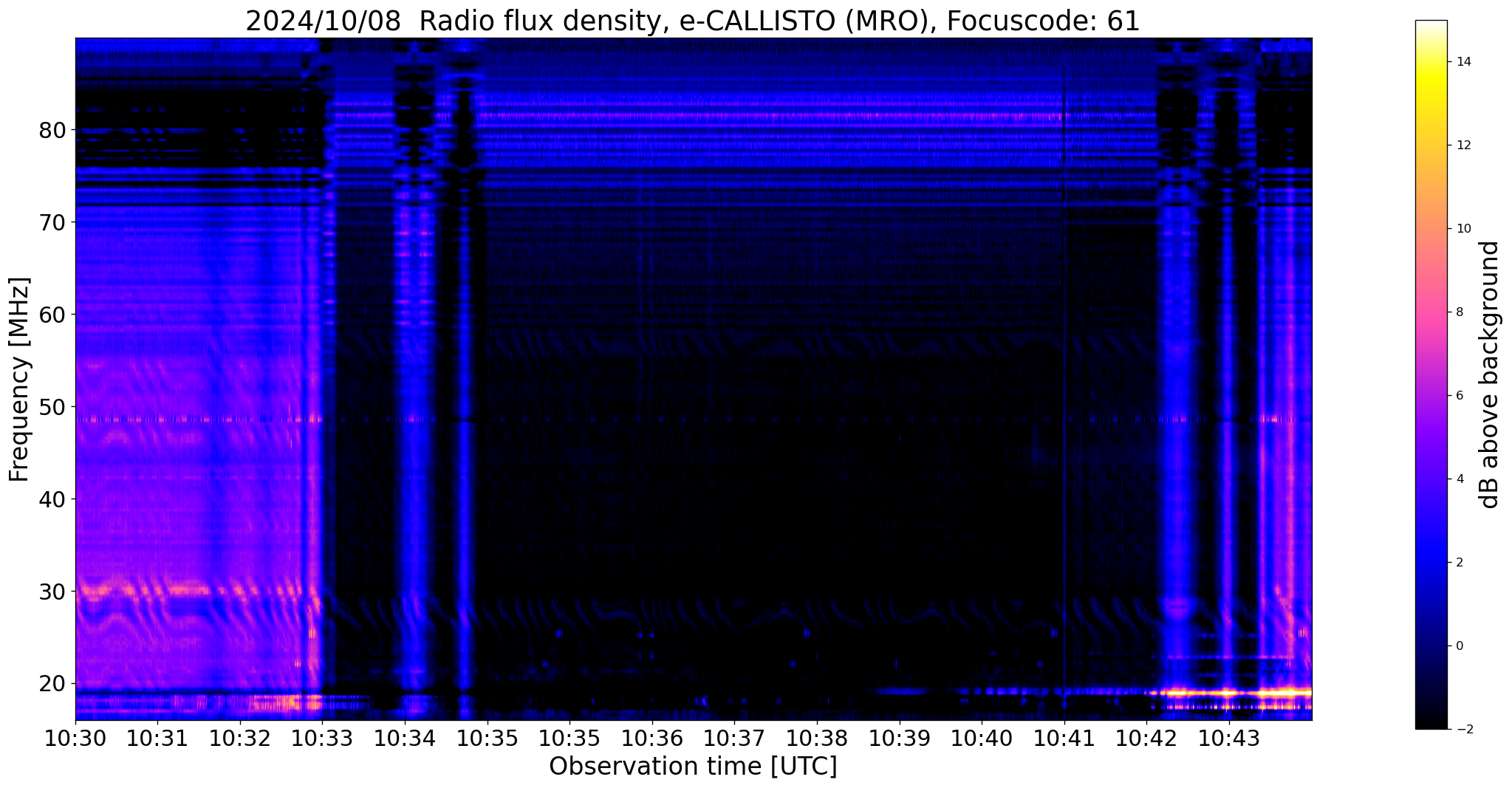Viewport: 1512px width, 788px height.
Task: Click the 60 MHz frequency tick label
Action: click(53, 315)
